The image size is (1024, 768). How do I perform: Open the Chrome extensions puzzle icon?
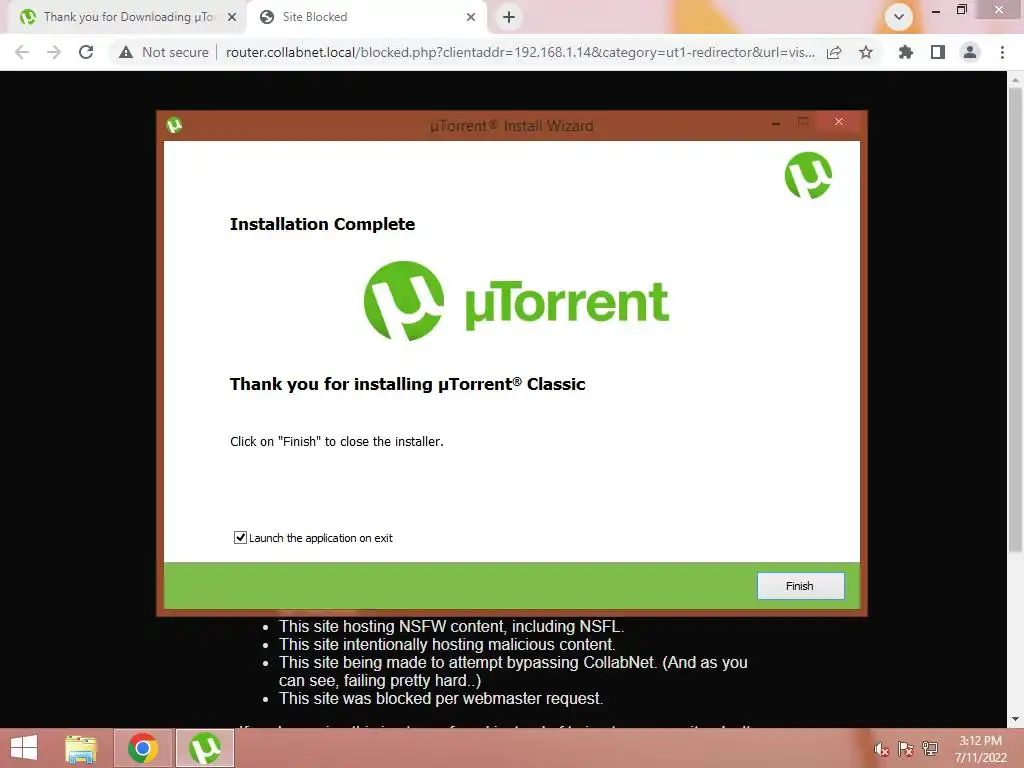tap(905, 52)
